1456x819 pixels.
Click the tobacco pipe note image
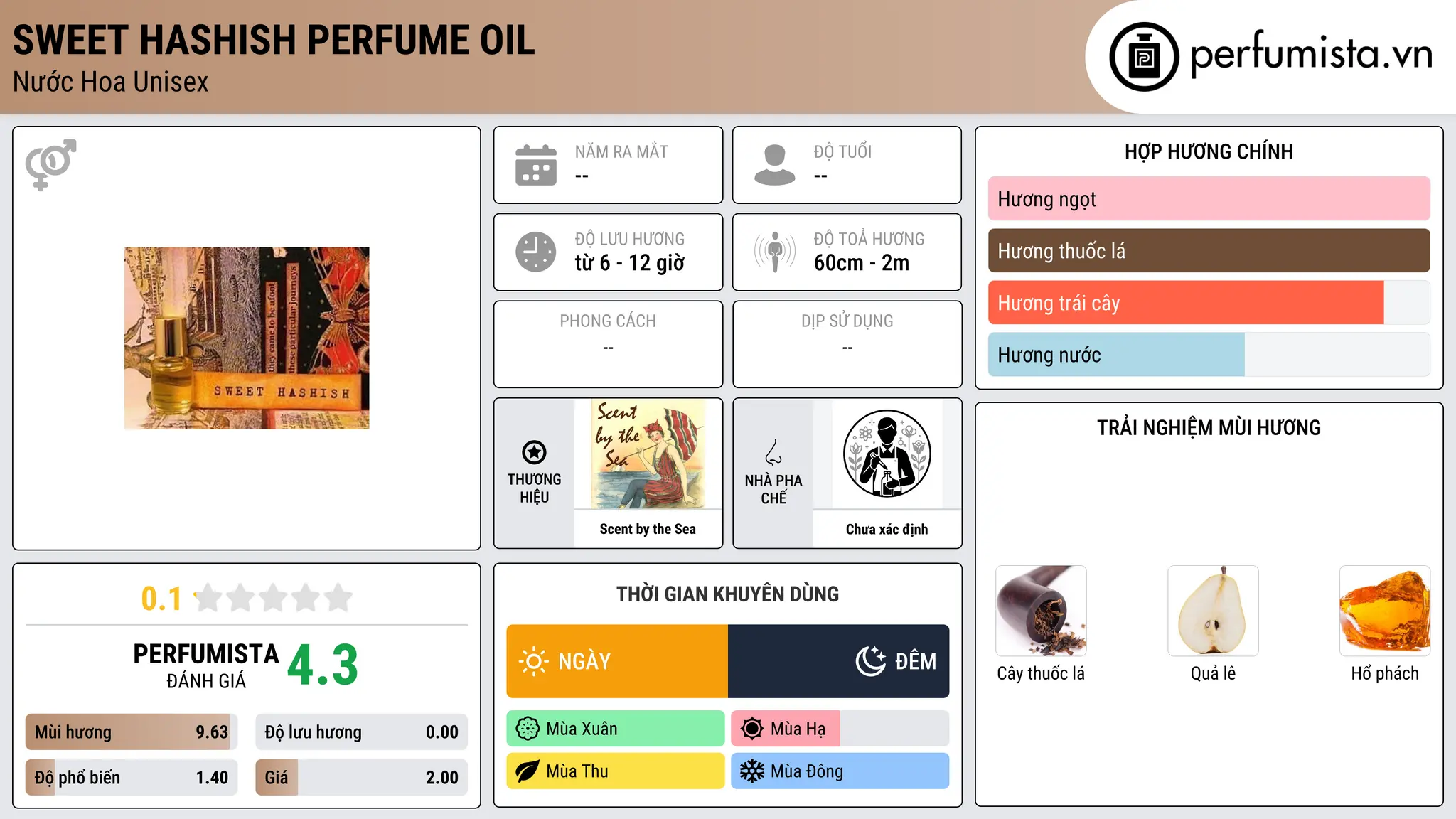point(1041,611)
